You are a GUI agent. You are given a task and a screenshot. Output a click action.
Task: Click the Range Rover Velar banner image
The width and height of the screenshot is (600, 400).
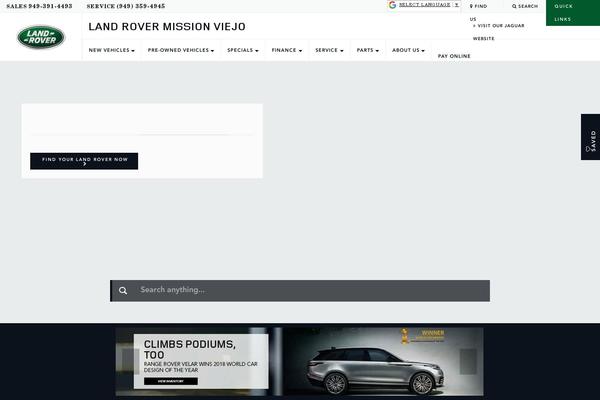(299, 361)
